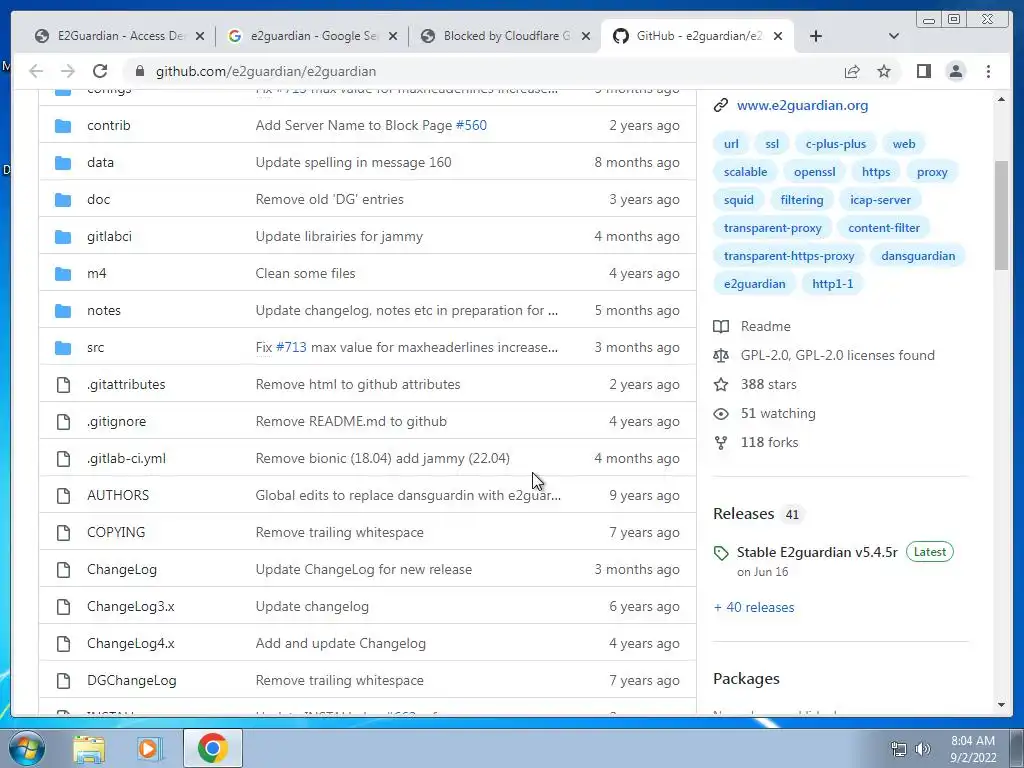The image size is (1024, 768).
Task: Open the Windows Start button
Action: (27, 748)
